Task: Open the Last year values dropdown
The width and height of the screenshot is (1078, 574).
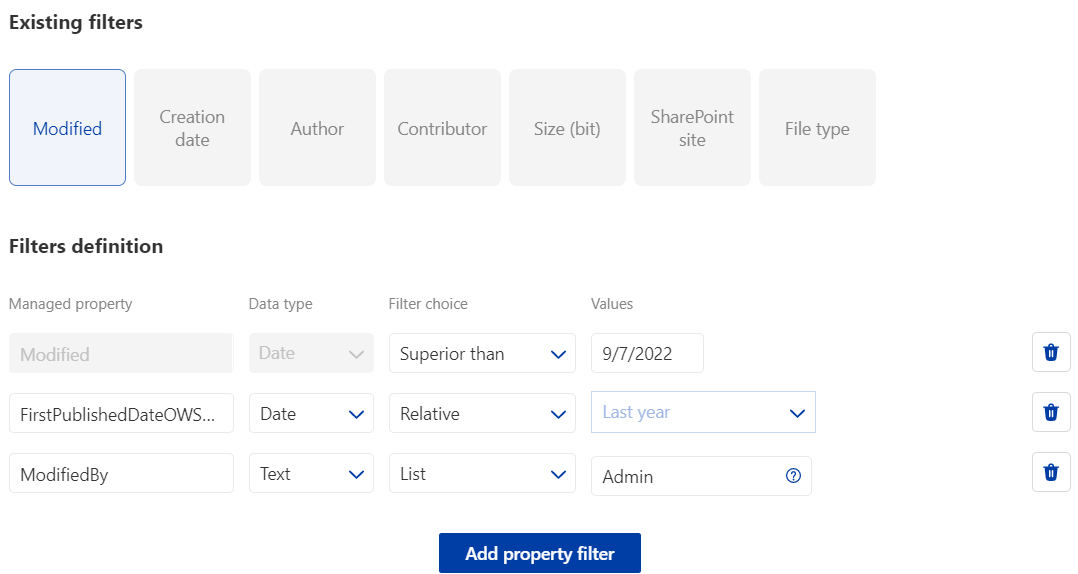Action: 703,412
